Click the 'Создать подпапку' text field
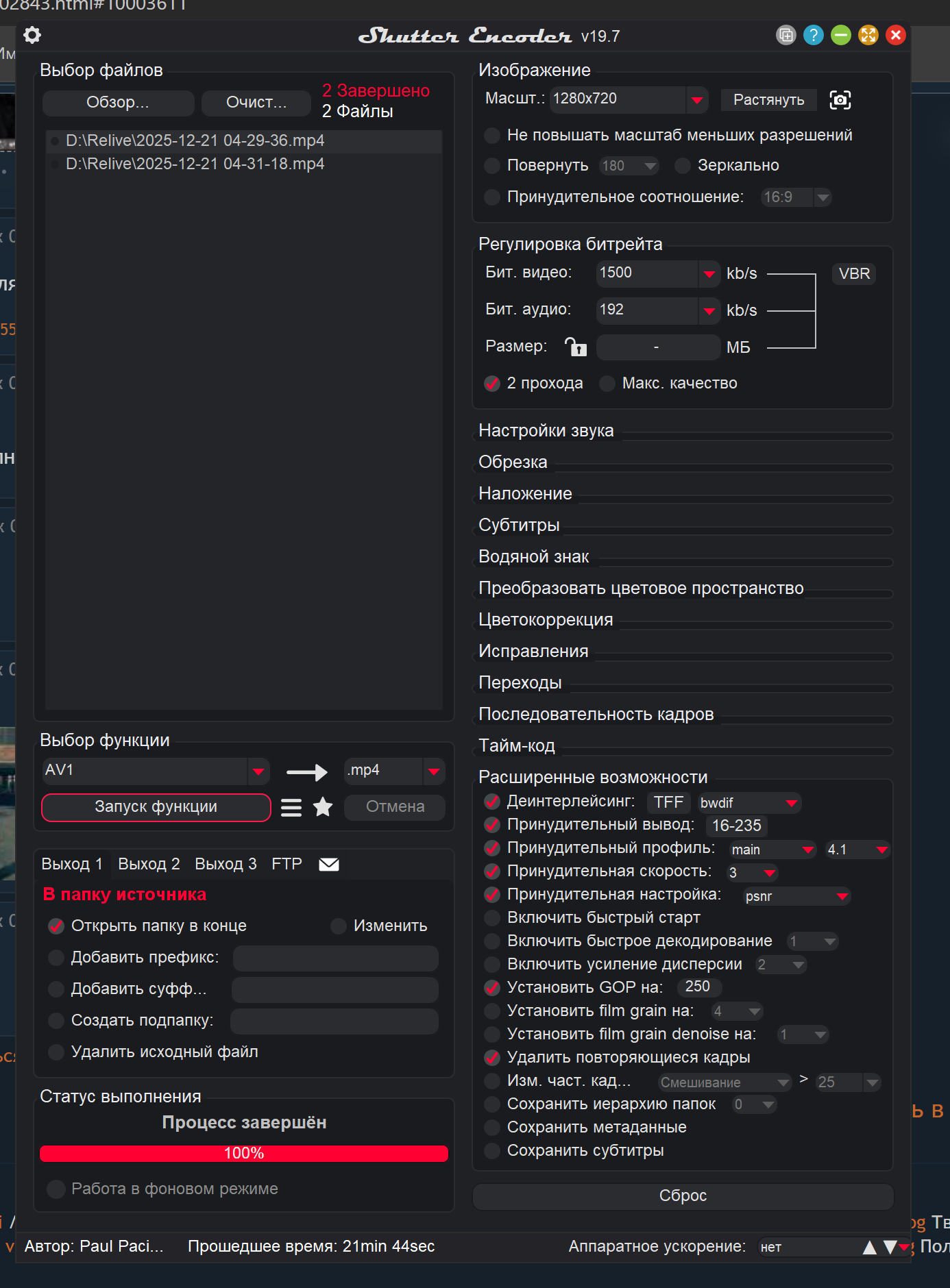The width and height of the screenshot is (950, 1288). point(334,1021)
